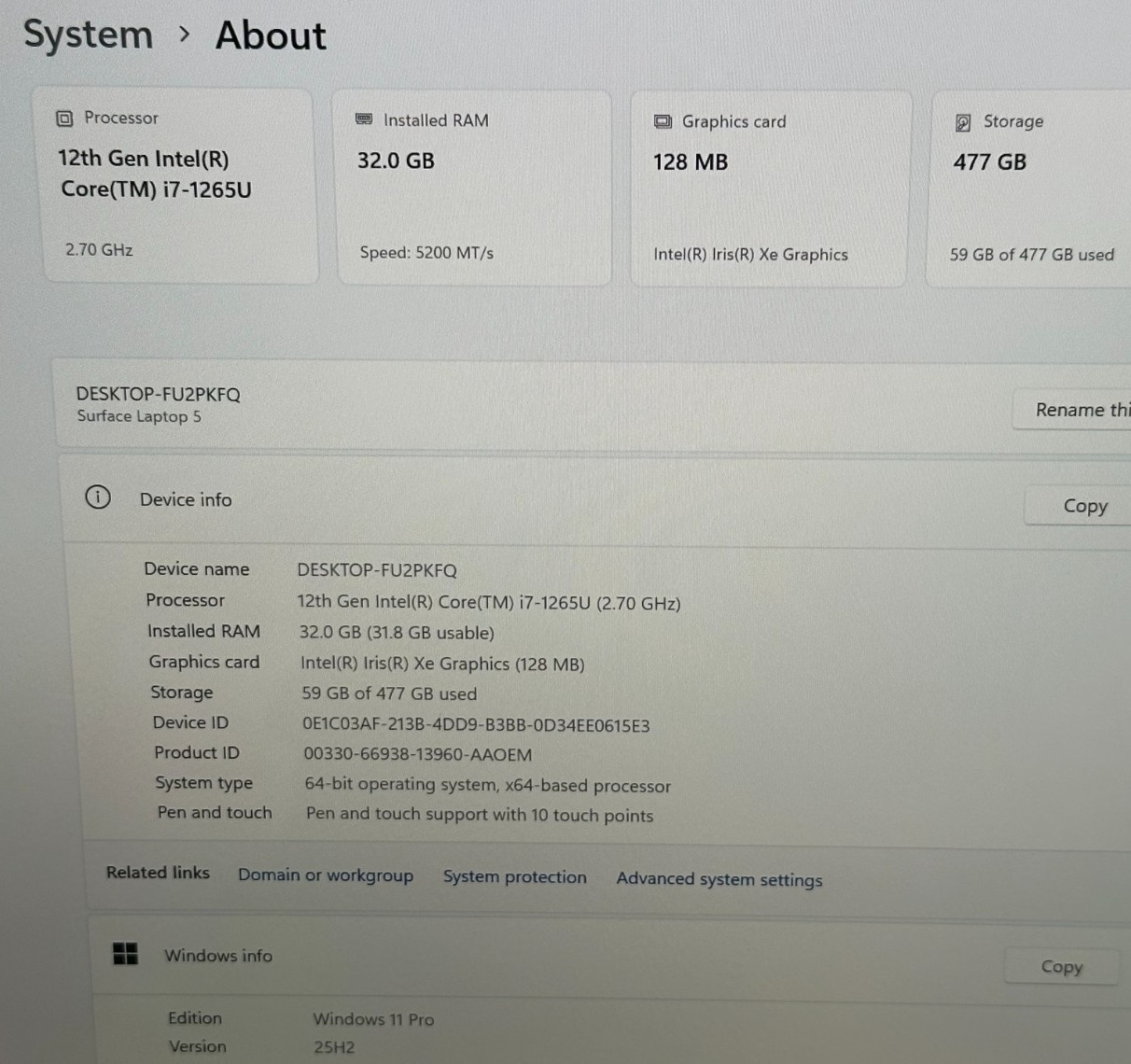This screenshot has width=1131, height=1064.
Task: Click 32.0 GB (31.8 GB usable) value
Action: tap(397, 633)
